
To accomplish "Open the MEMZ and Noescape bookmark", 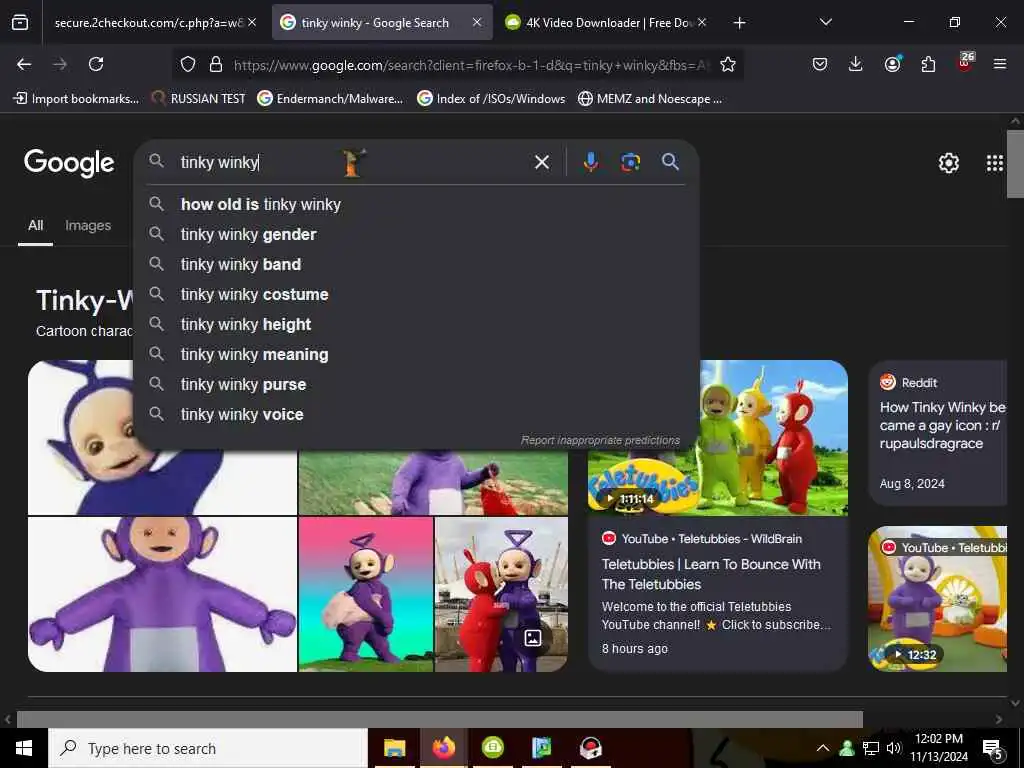I will click(x=650, y=99).
